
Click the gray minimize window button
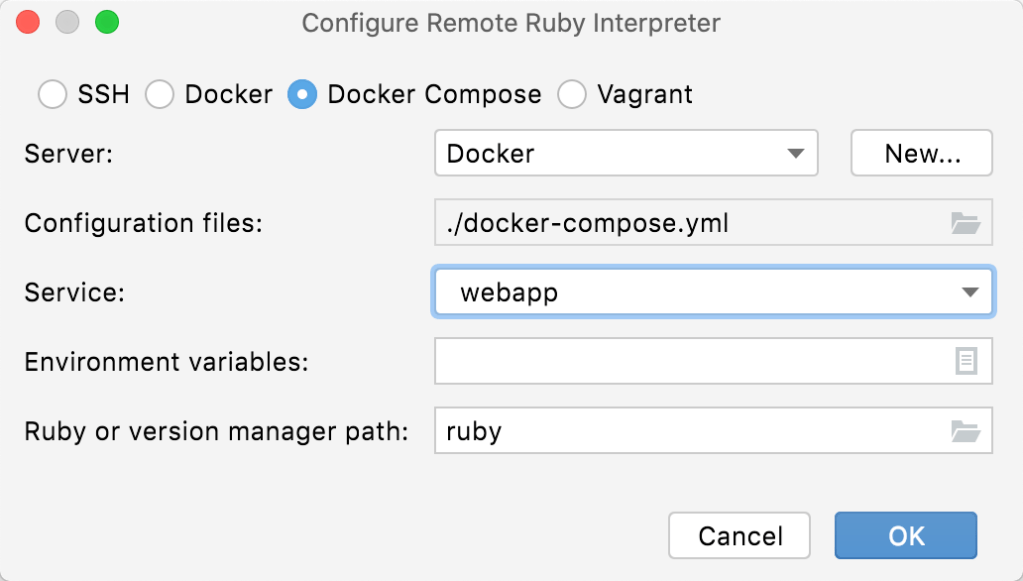(x=67, y=21)
